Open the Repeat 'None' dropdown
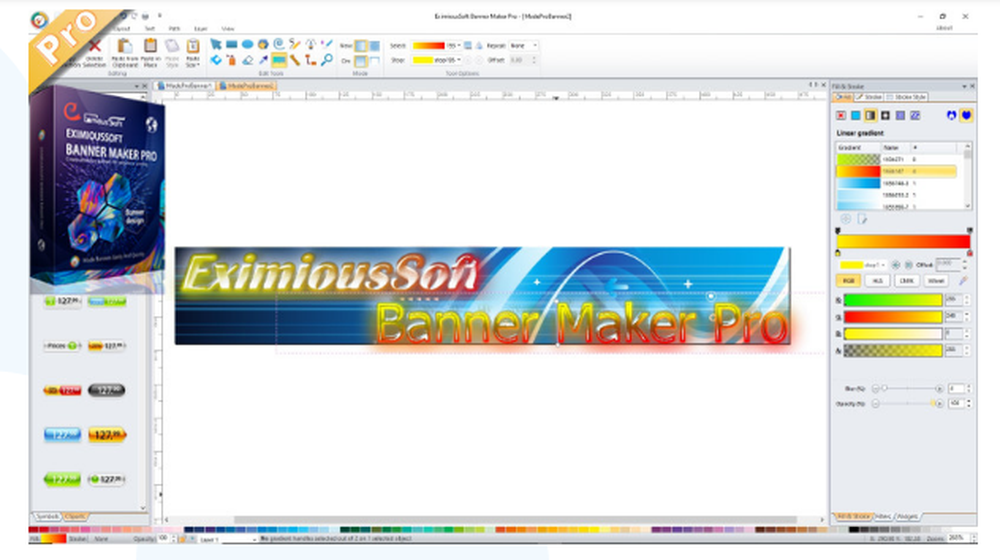This screenshot has height=560, width=1000. coord(524,46)
